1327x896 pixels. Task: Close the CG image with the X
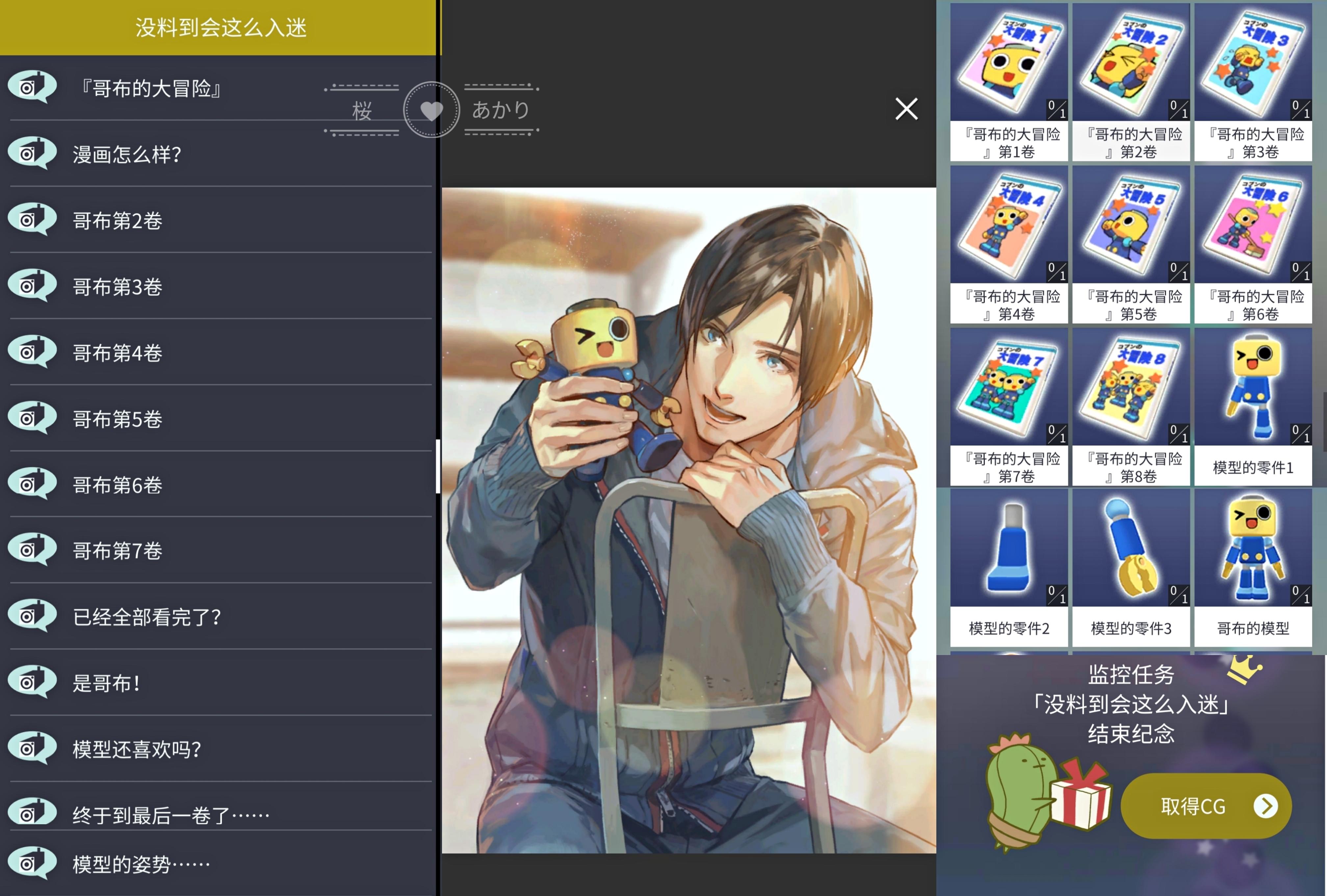[906, 109]
